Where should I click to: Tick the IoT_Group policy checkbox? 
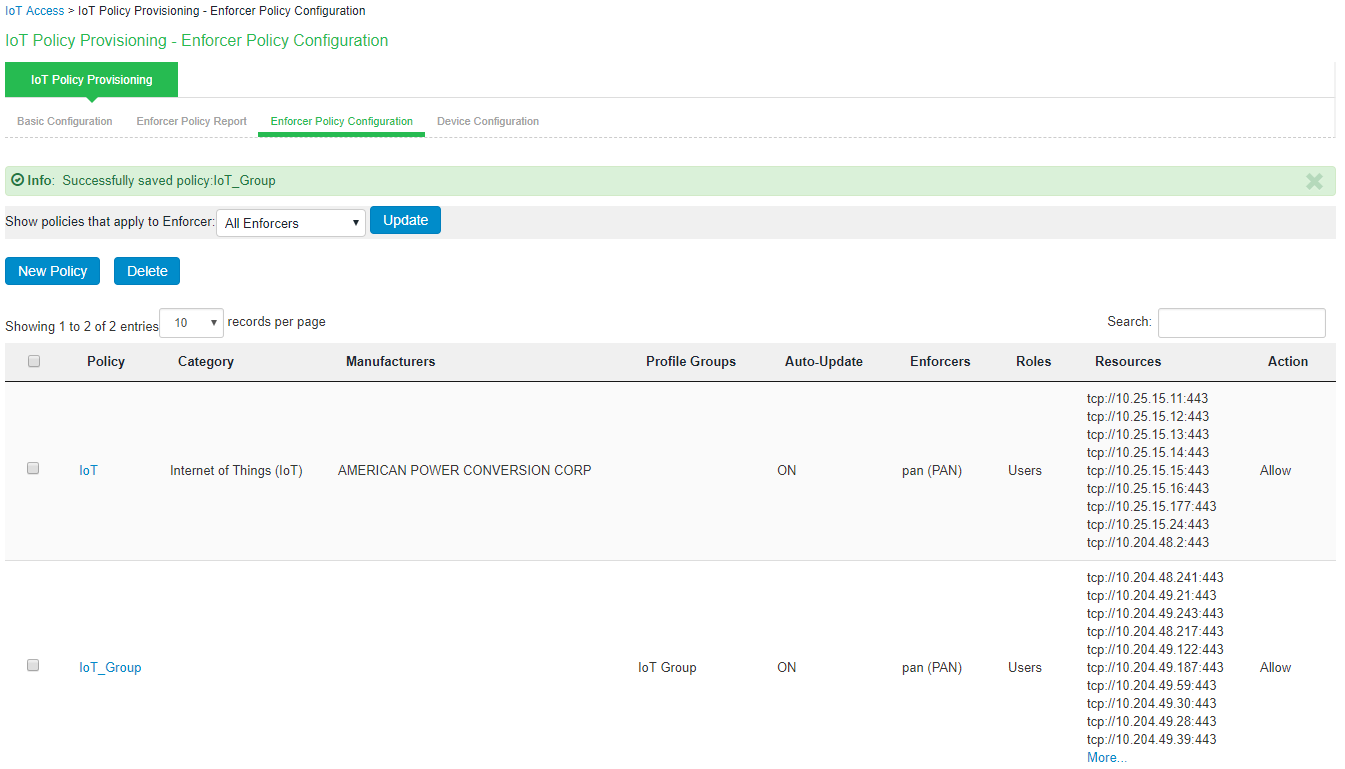33,665
